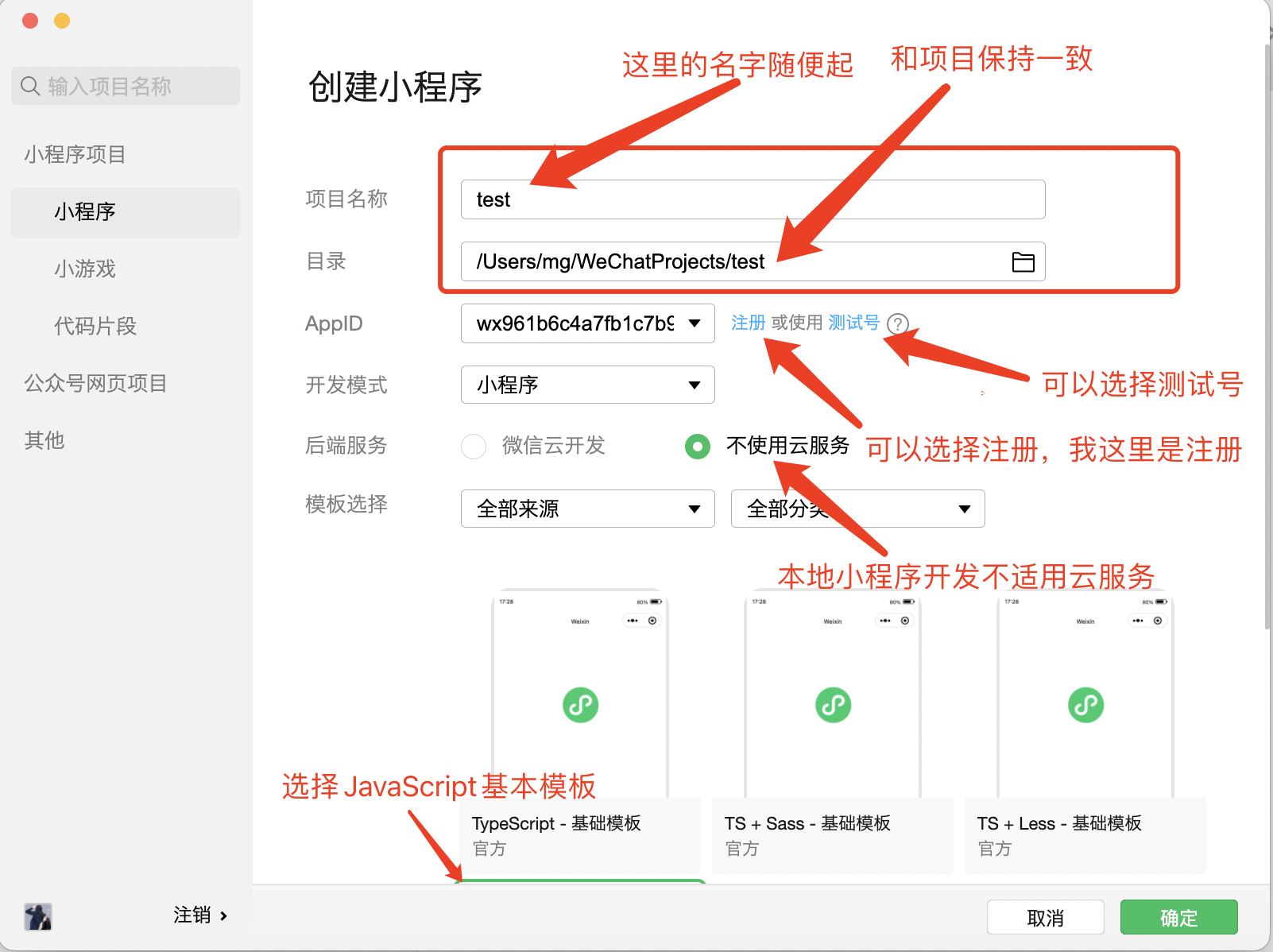Click the 后端服务 label
Screen dimensions: 1273x952
pyautogui.click(x=346, y=445)
